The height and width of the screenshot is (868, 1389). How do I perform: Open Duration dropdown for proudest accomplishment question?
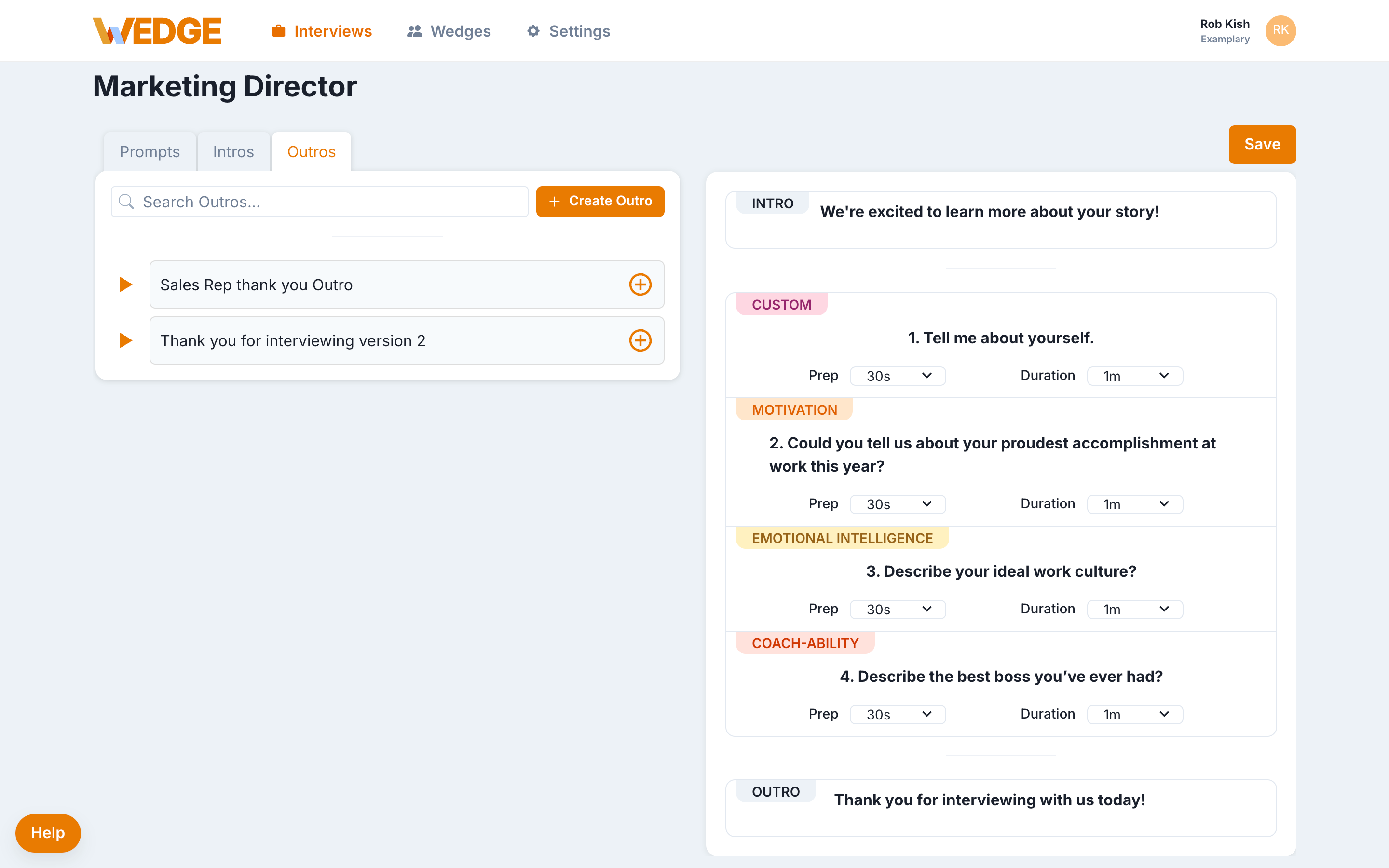(x=1135, y=504)
